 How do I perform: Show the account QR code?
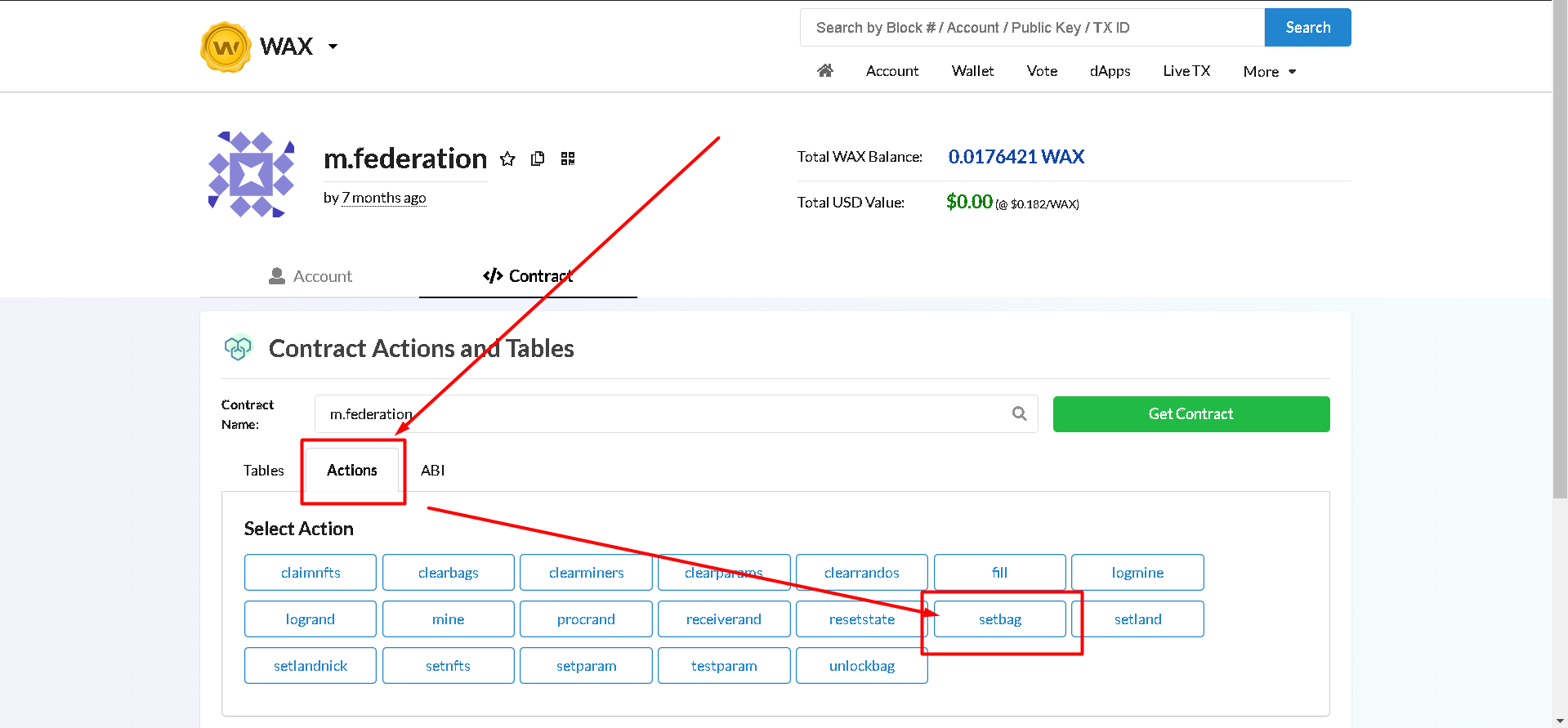[568, 159]
